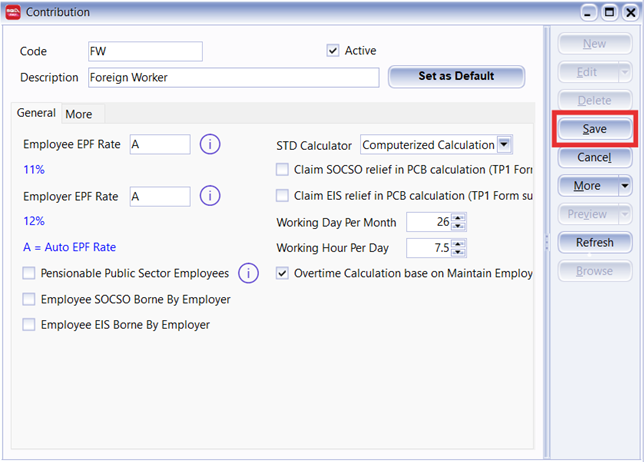Tick Claim SOCSO relief in PCB calculation
This screenshot has width=644, height=462.
pyautogui.click(x=282, y=170)
